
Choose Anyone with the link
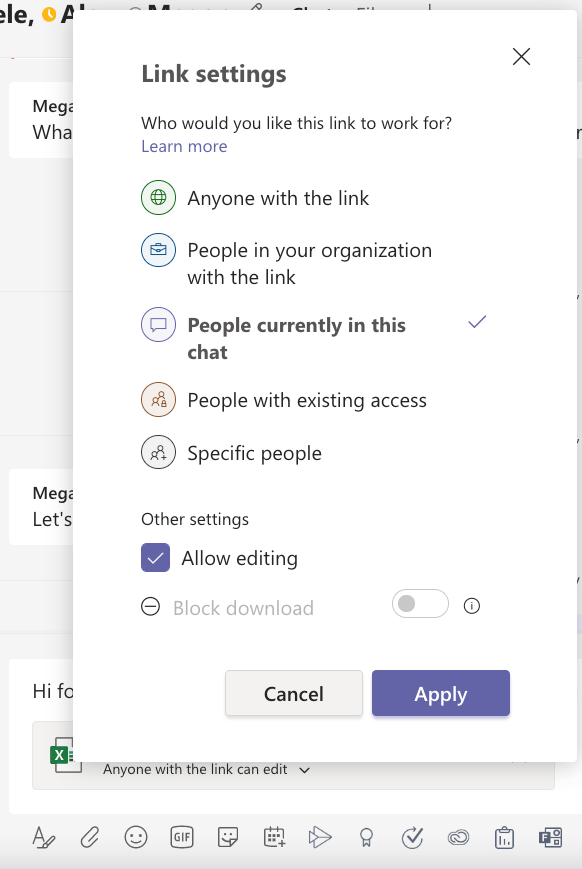tap(277, 198)
